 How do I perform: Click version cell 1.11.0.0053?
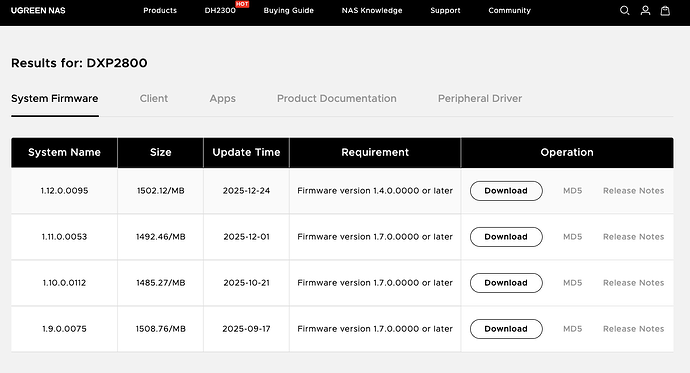coord(64,237)
